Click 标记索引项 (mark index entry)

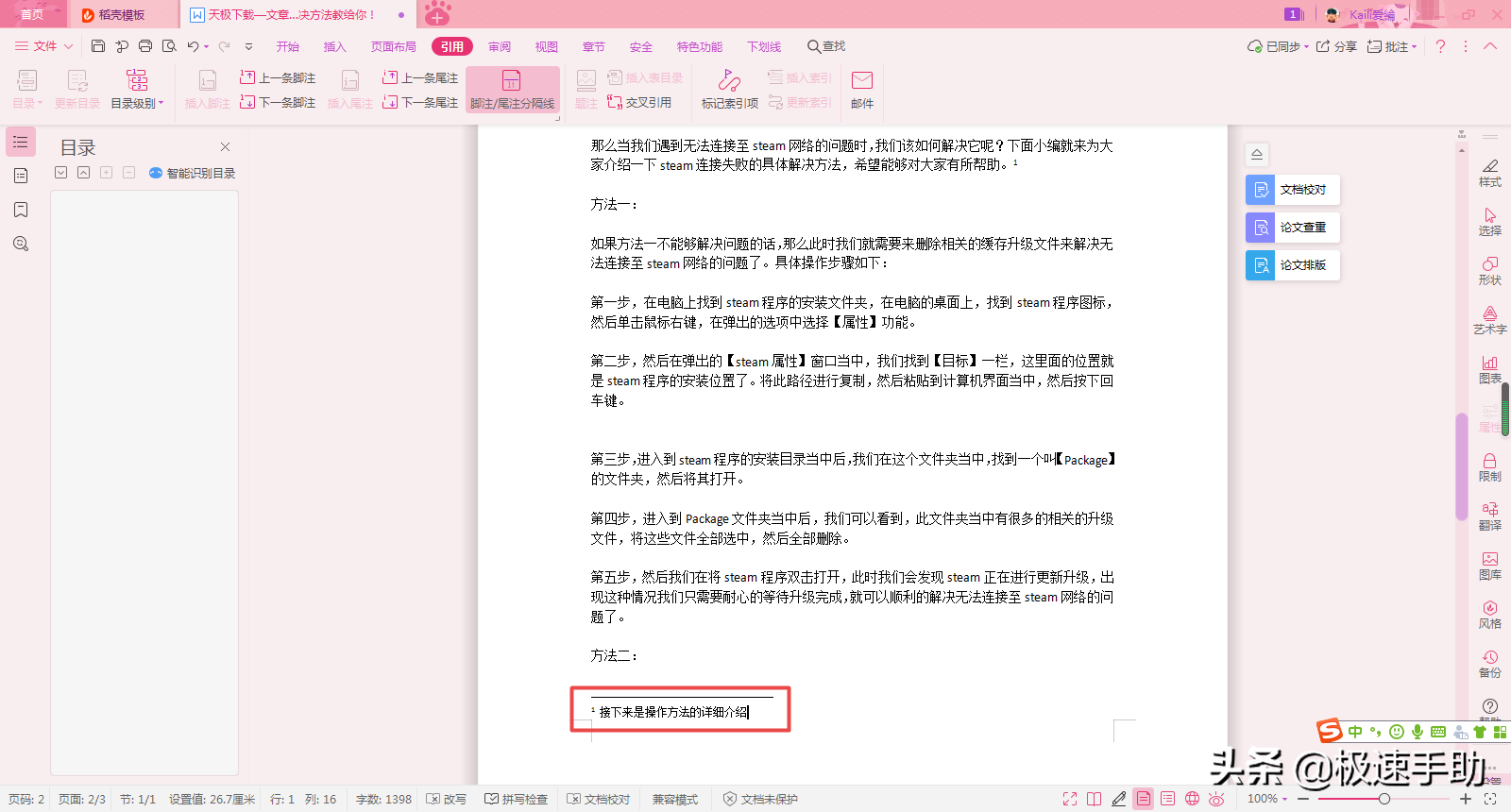729,90
